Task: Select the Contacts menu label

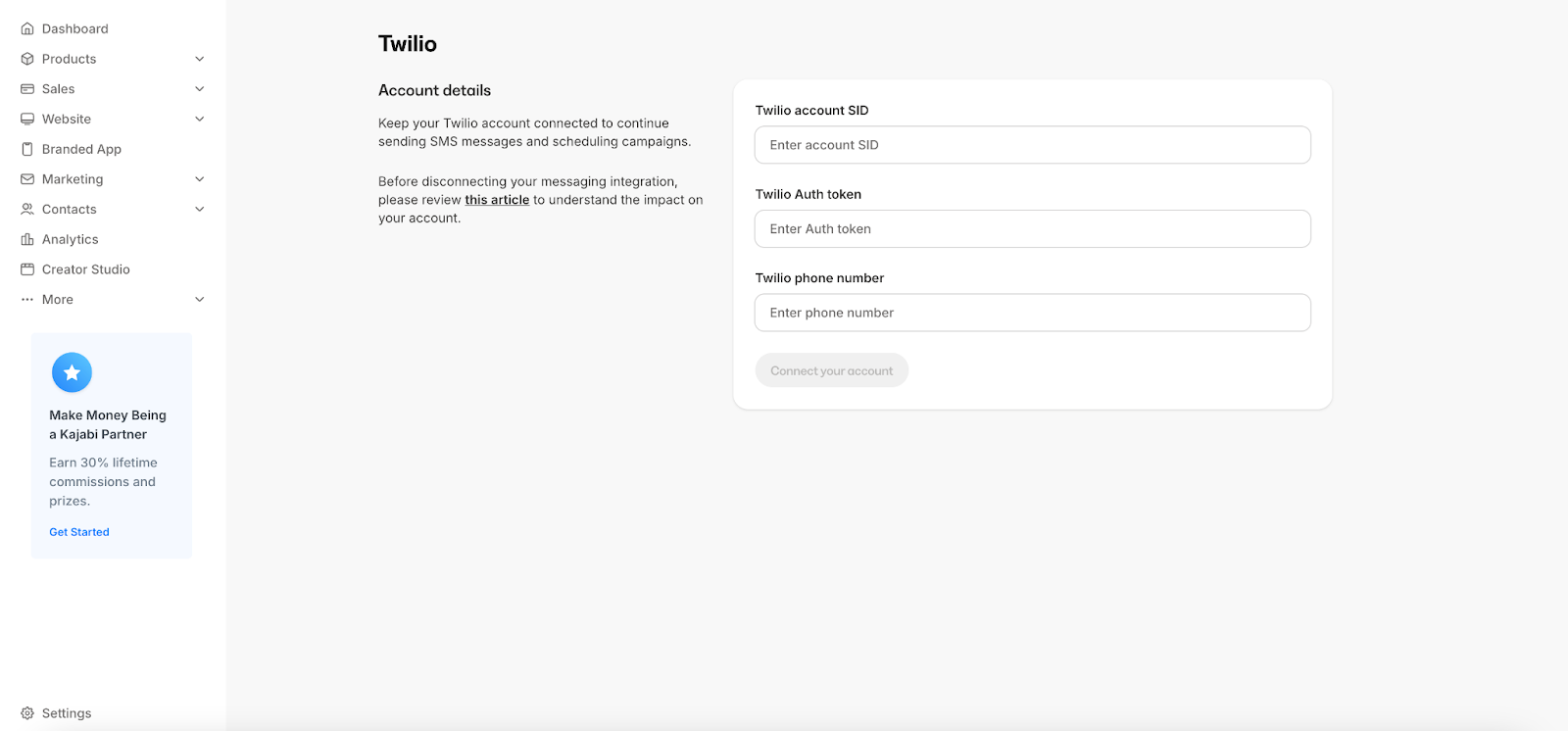Action: (x=70, y=209)
